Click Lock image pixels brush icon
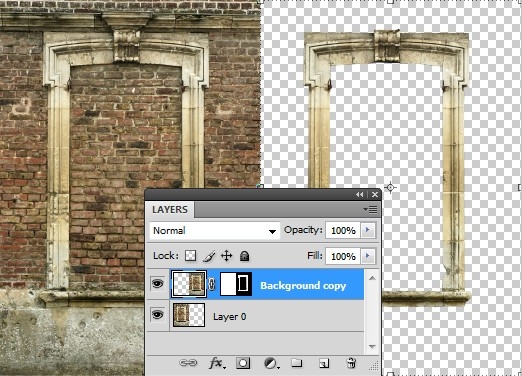 (209, 256)
